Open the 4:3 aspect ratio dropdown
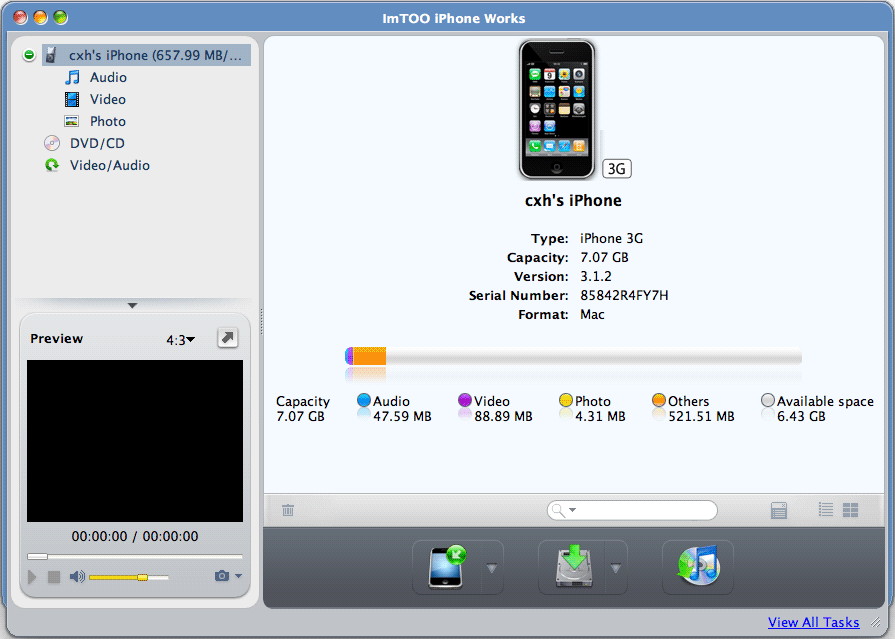895x639 pixels. 180,340
